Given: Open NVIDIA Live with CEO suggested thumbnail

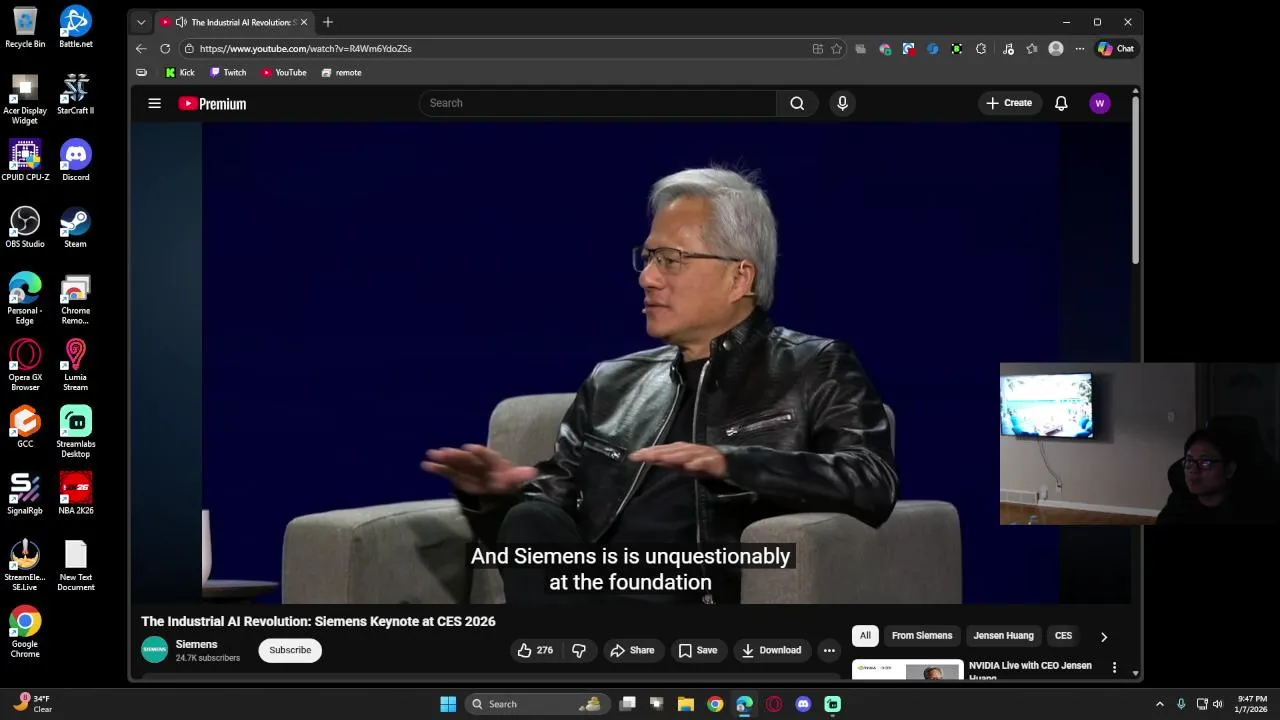Looking at the screenshot, I should pos(907,669).
